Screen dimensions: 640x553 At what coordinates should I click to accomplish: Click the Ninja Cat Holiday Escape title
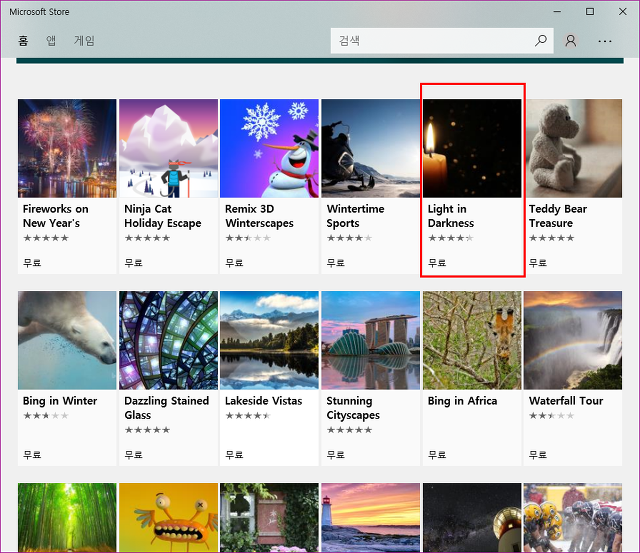point(163,216)
